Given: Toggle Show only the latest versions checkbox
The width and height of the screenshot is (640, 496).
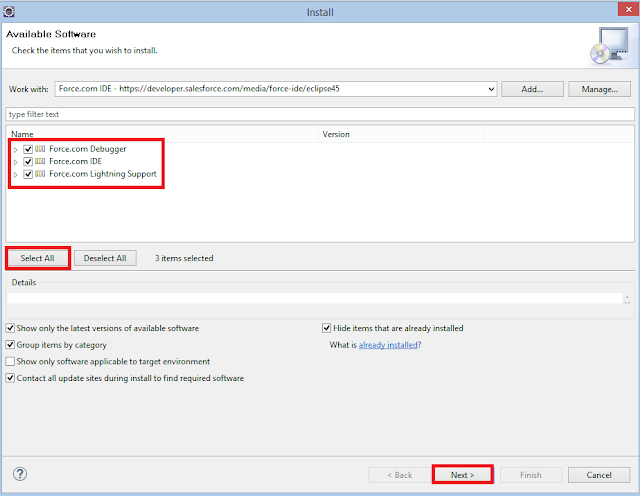Looking at the screenshot, I should (10, 328).
